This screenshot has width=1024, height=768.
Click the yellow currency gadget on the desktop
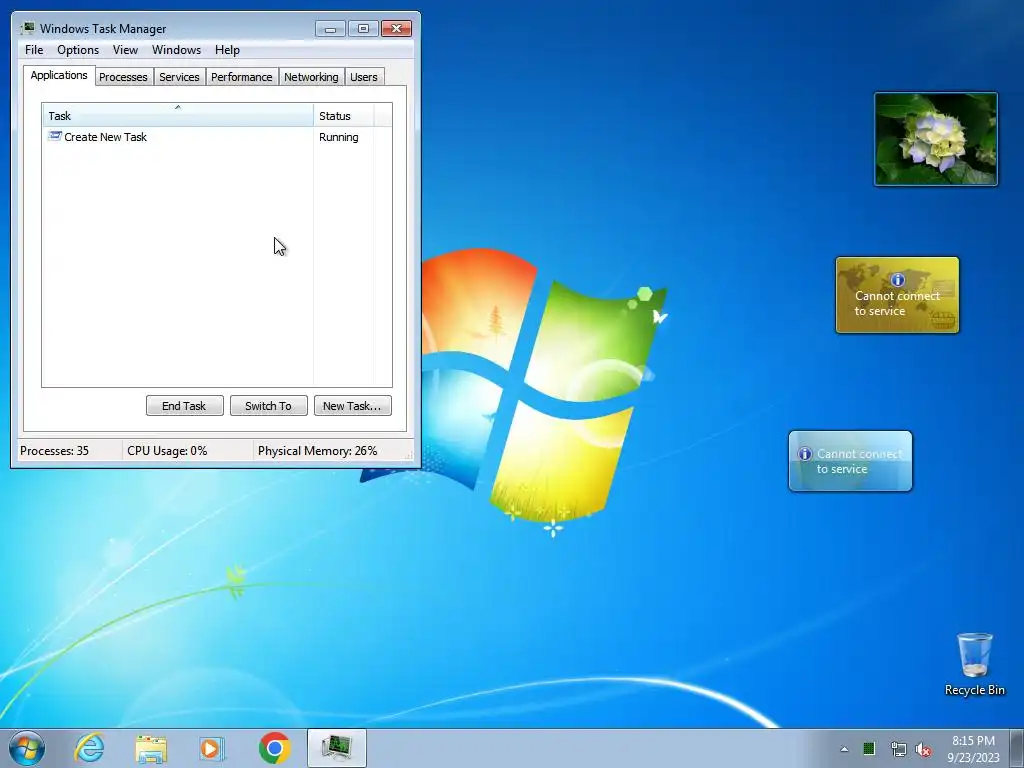pyautogui.click(x=897, y=295)
